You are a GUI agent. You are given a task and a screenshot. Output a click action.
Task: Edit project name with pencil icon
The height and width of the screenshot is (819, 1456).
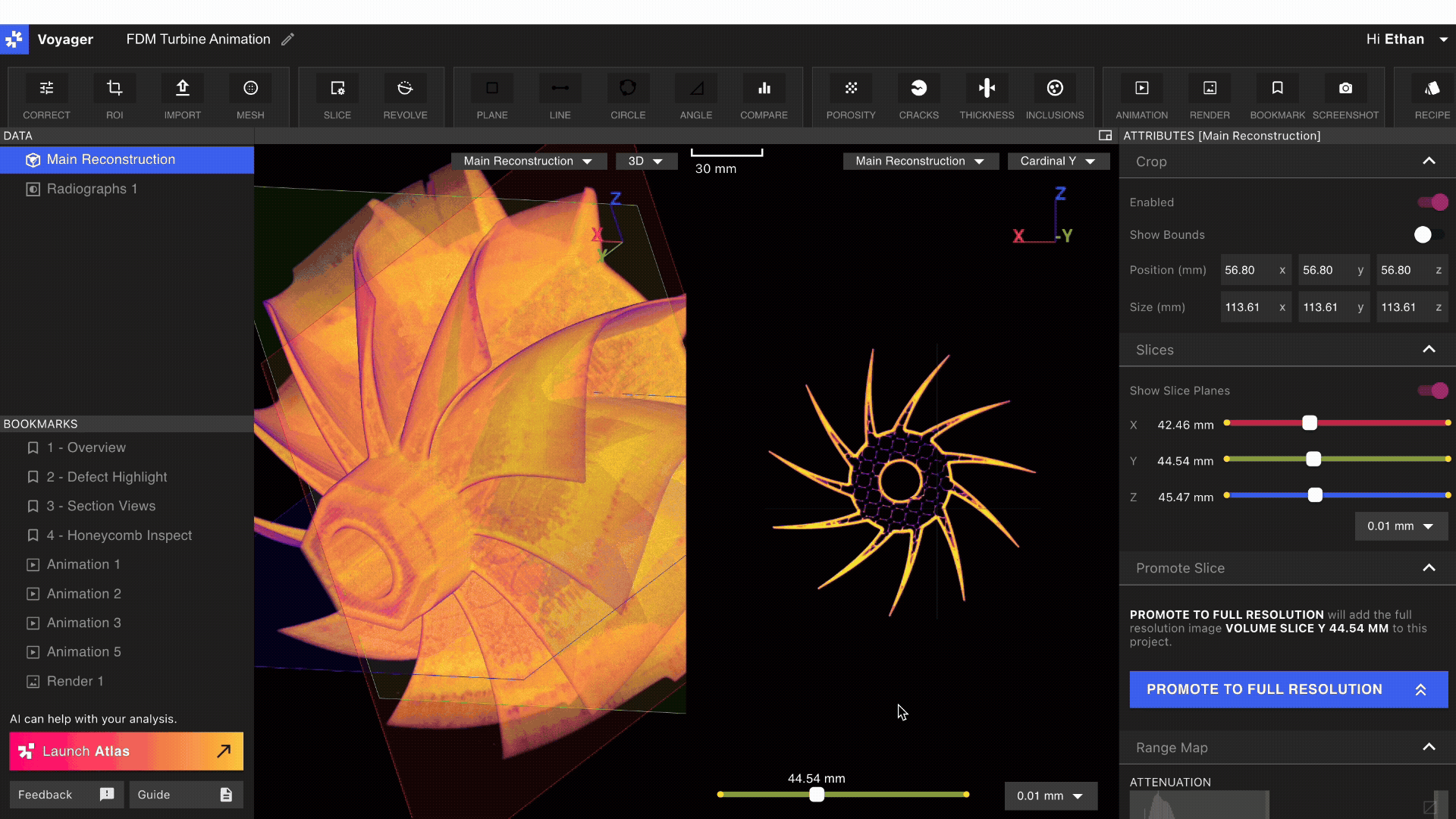[x=287, y=39]
